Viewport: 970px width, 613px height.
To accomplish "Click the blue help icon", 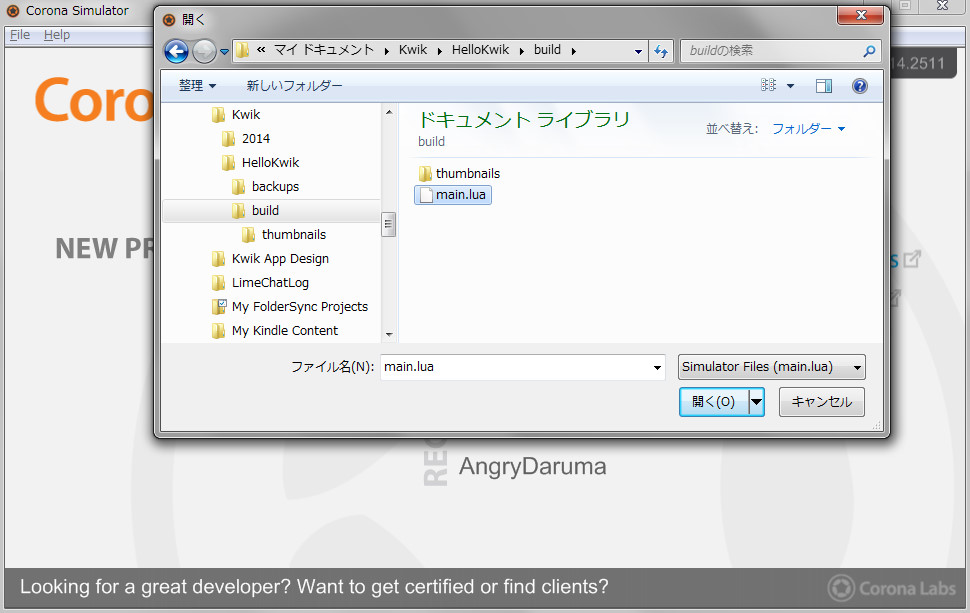I will (x=859, y=86).
